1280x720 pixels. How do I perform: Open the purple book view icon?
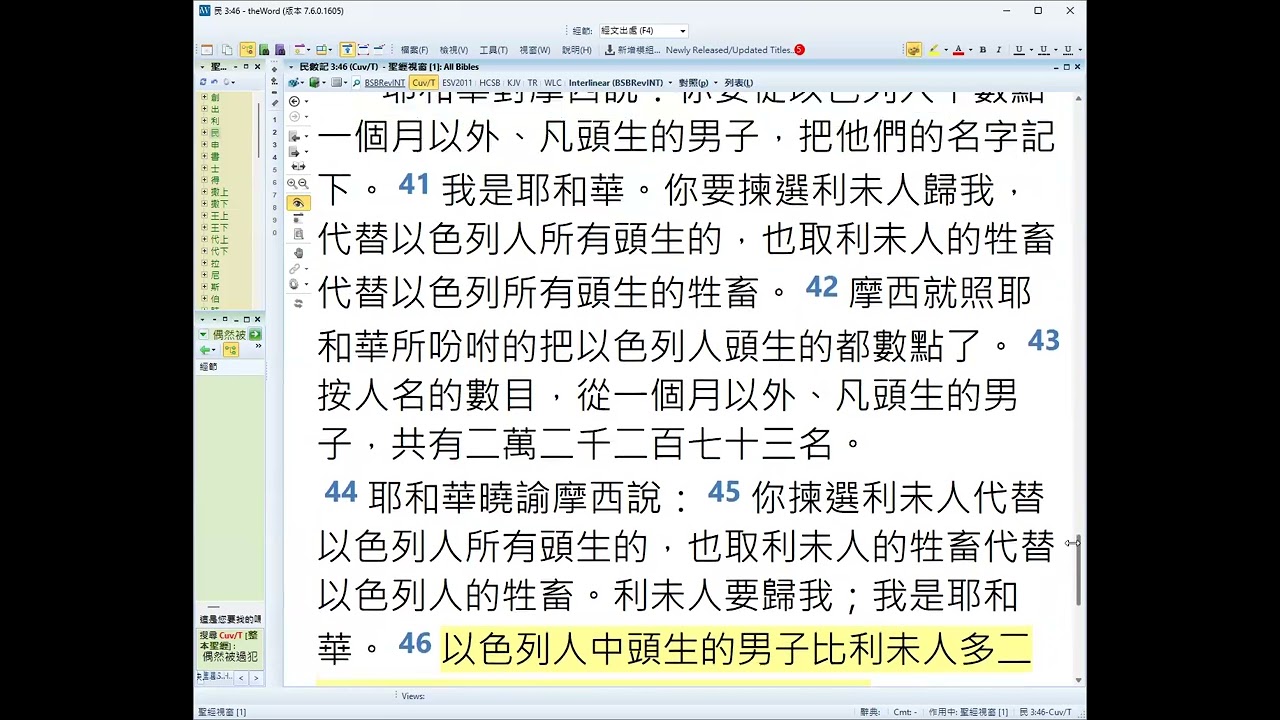280,50
